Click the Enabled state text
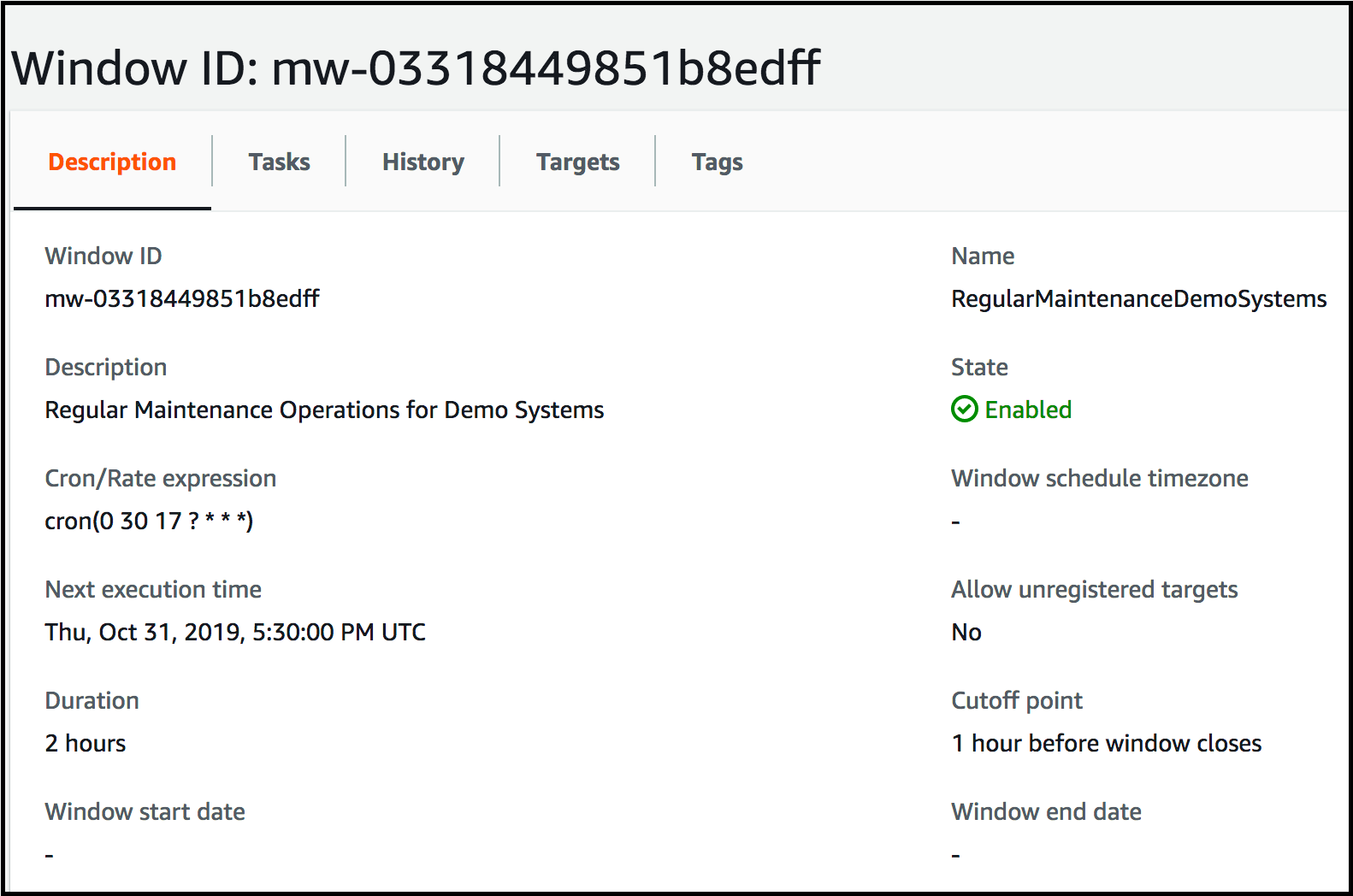Screen dimensions: 1353x896 click(x=1027, y=410)
